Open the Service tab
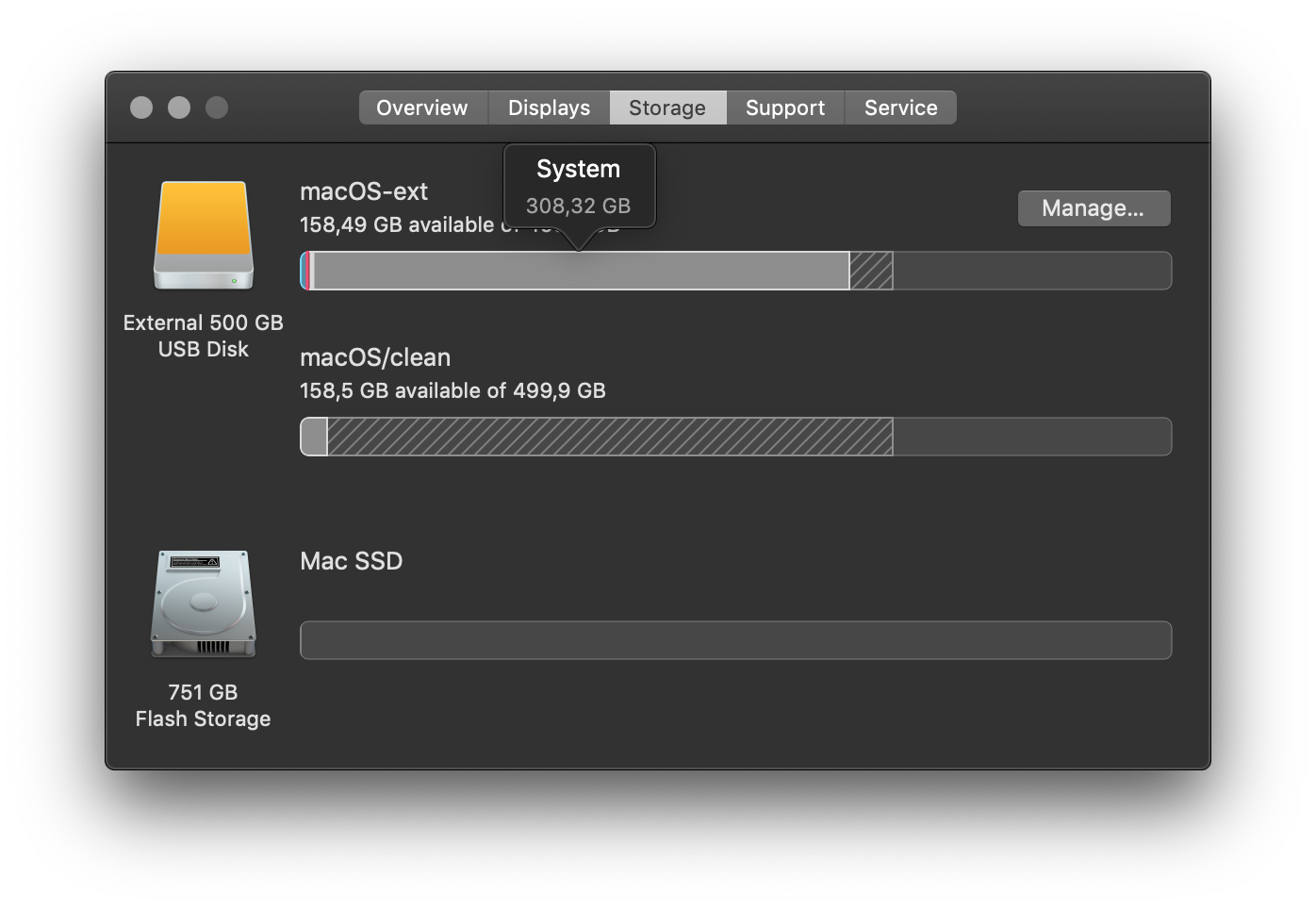The image size is (1316, 909). [x=900, y=107]
